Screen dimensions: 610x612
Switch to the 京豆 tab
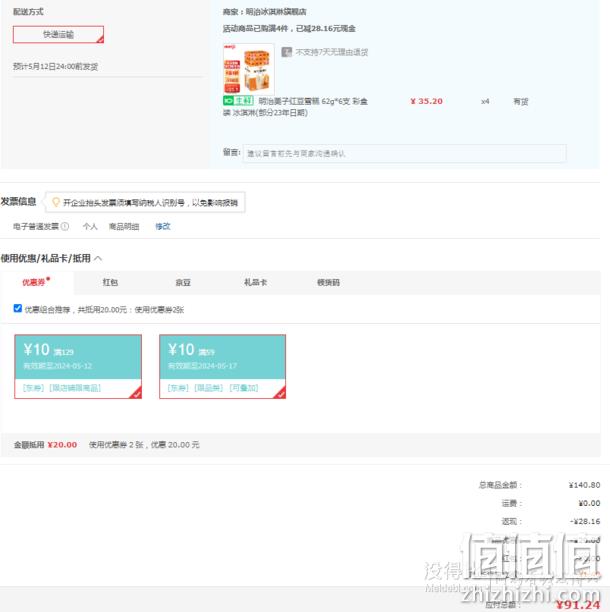183,282
